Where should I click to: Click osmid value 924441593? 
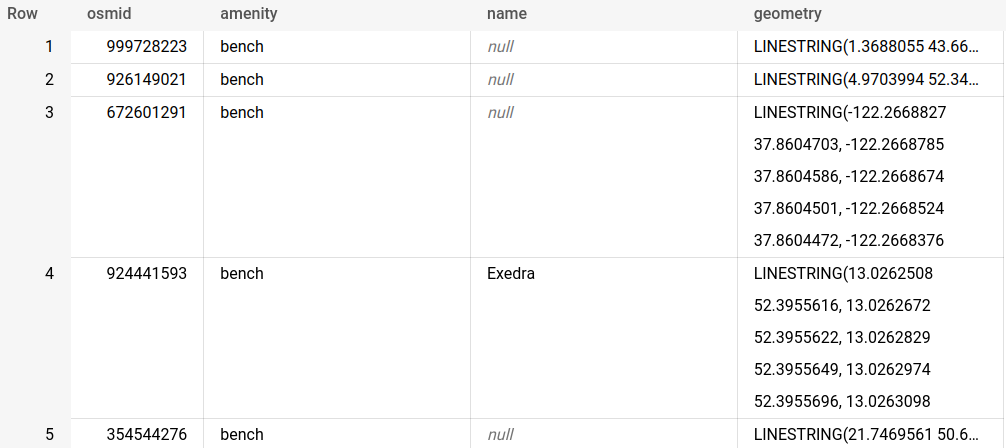[146, 274]
